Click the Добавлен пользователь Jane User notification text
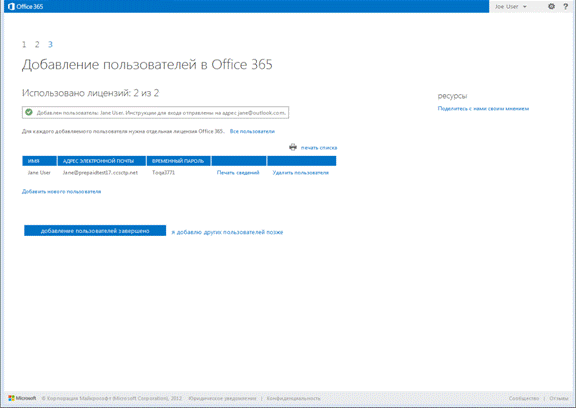Viewport: 576px width, 408px height. [x=161, y=113]
